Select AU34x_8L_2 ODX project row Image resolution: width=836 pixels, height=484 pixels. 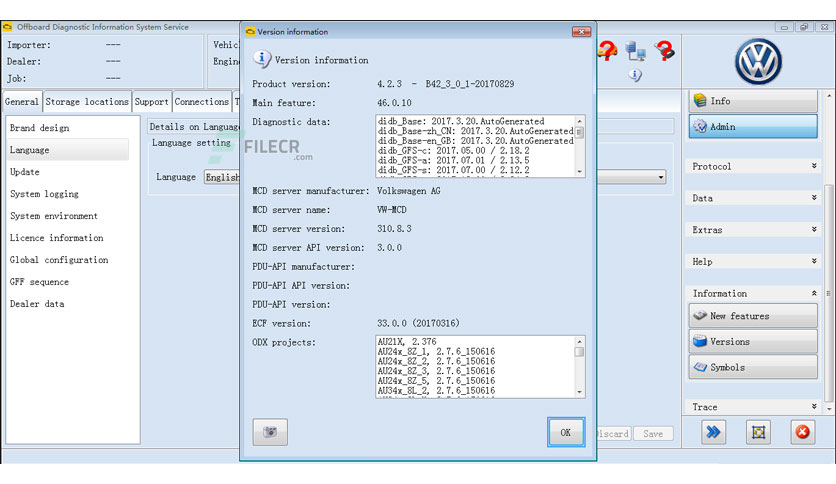coord(436,390)
